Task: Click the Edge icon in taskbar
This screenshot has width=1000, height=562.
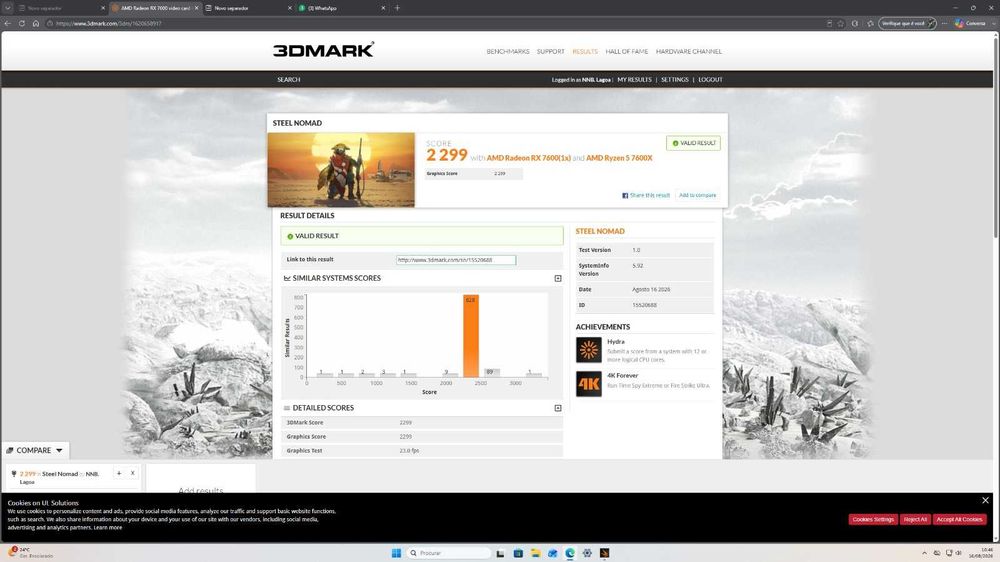Action: [x=570, y=553]
